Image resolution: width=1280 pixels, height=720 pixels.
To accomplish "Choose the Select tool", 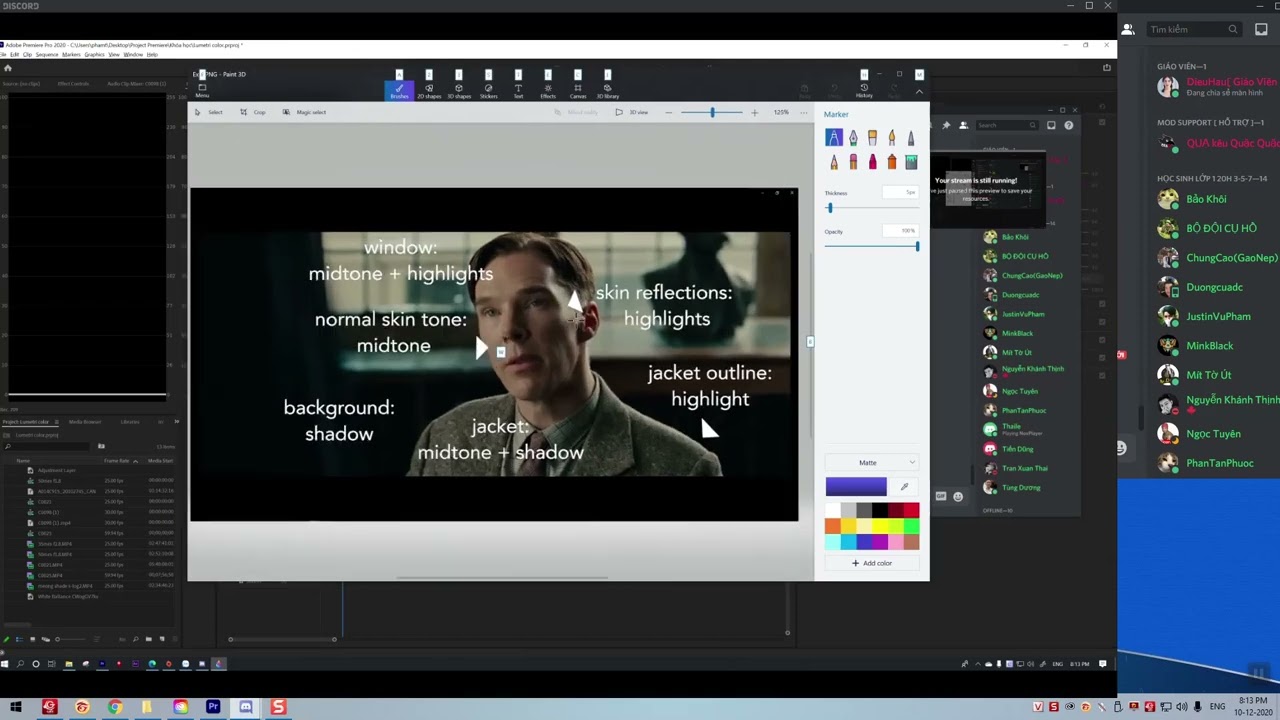I will (x=210, y=112).
